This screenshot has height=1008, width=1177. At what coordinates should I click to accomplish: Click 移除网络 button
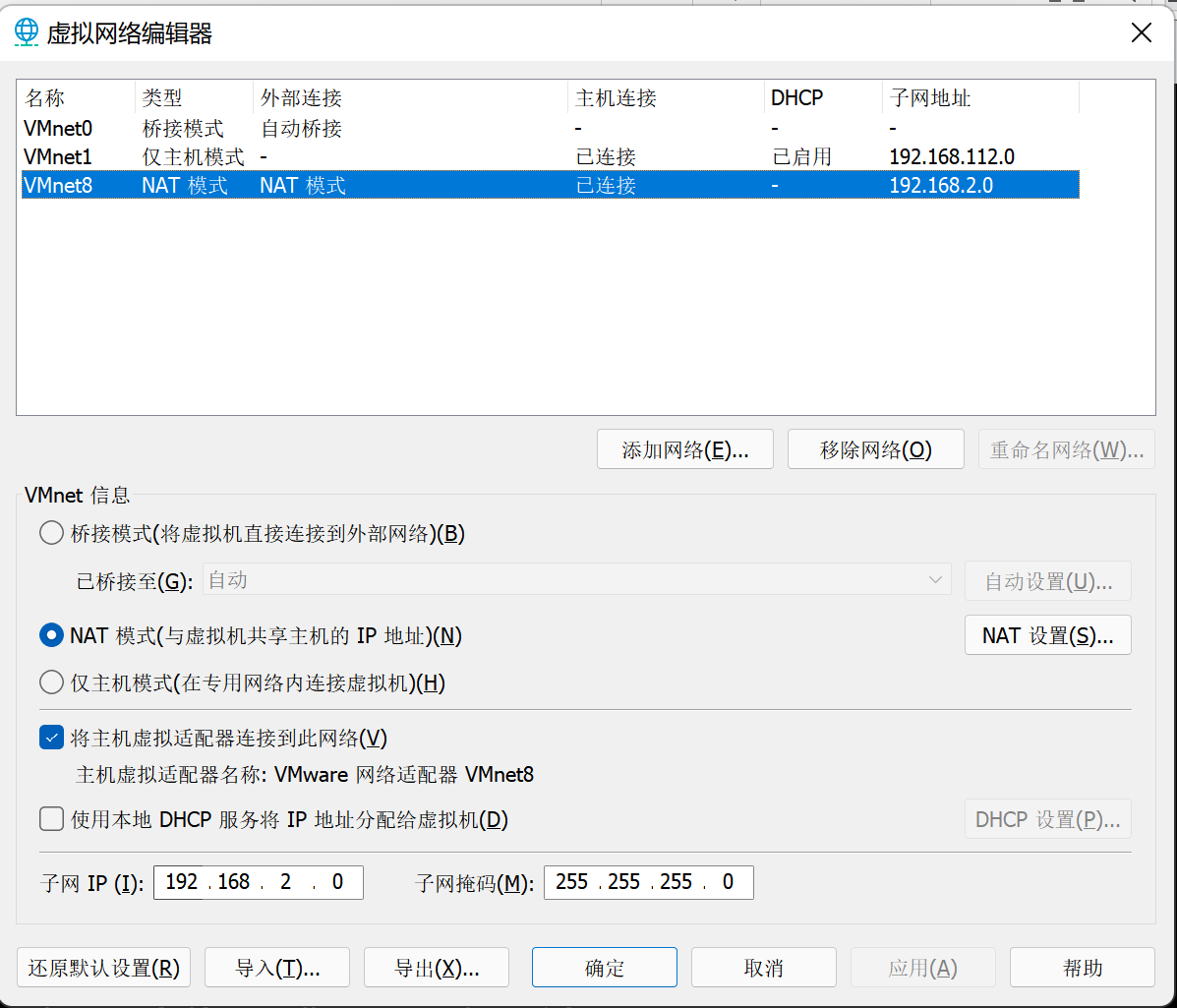point(876,449)
